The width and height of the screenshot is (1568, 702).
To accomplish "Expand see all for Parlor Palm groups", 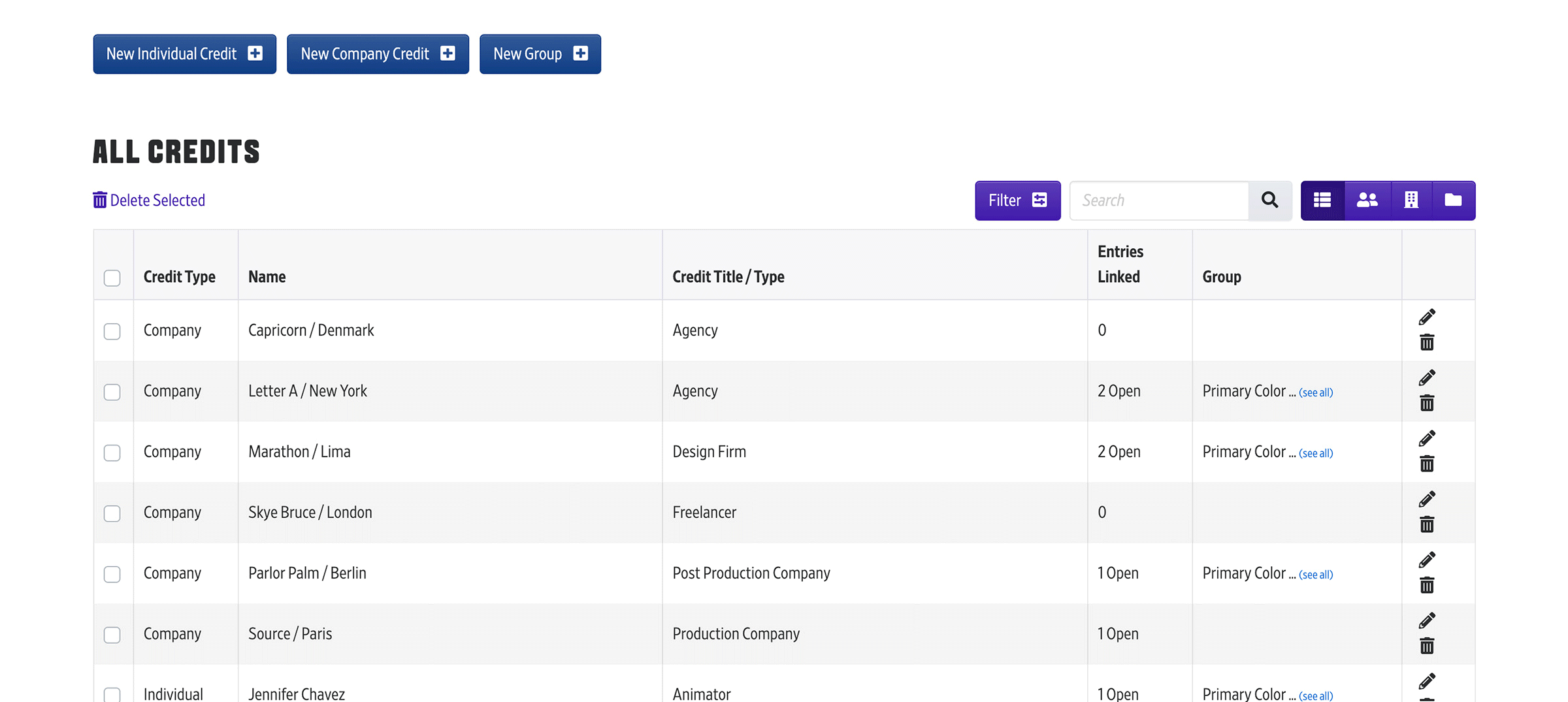I will pyautogui.click(x=1315, y=575).
